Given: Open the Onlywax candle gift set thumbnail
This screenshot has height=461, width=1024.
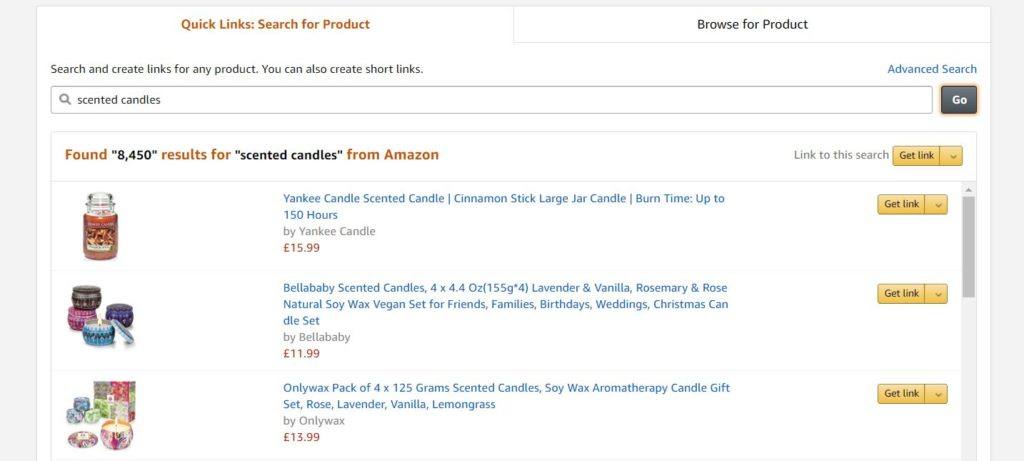Looking at the screenshot, I should (101, 414).
